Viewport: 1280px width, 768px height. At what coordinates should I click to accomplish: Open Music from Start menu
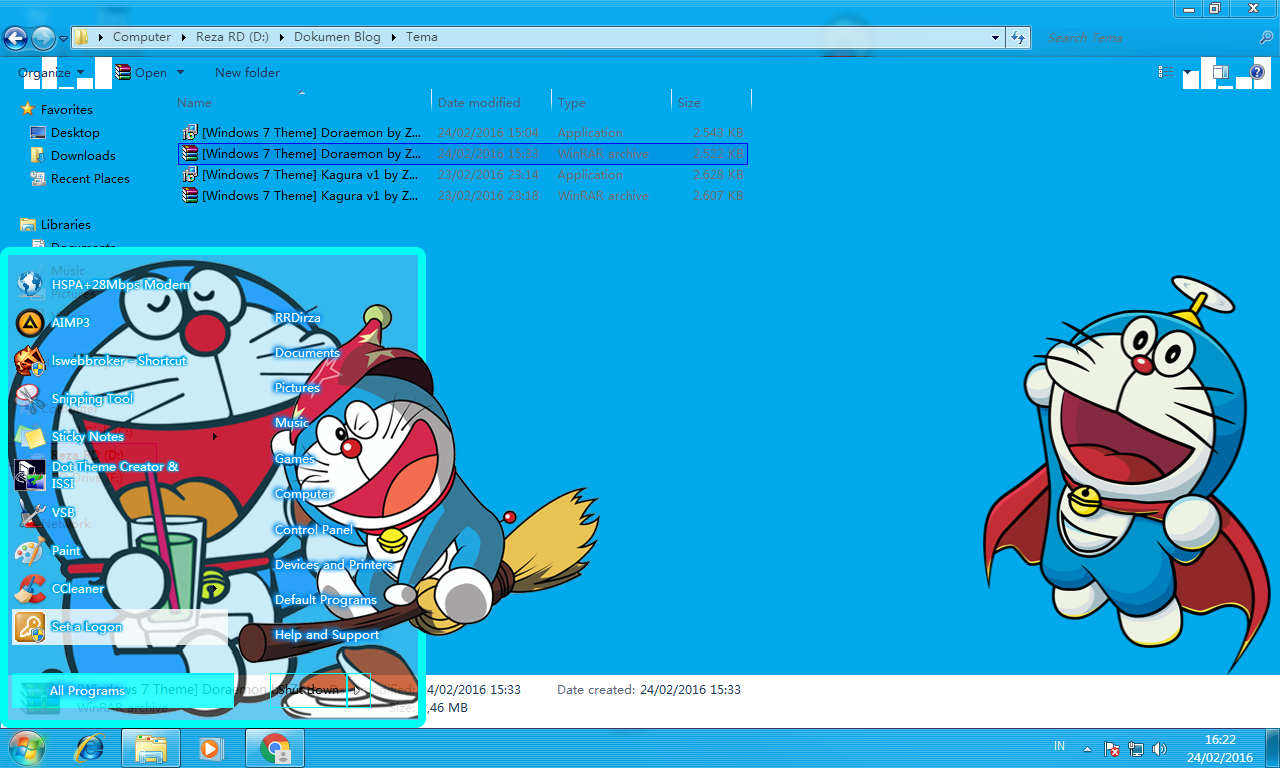pos(292,423)
